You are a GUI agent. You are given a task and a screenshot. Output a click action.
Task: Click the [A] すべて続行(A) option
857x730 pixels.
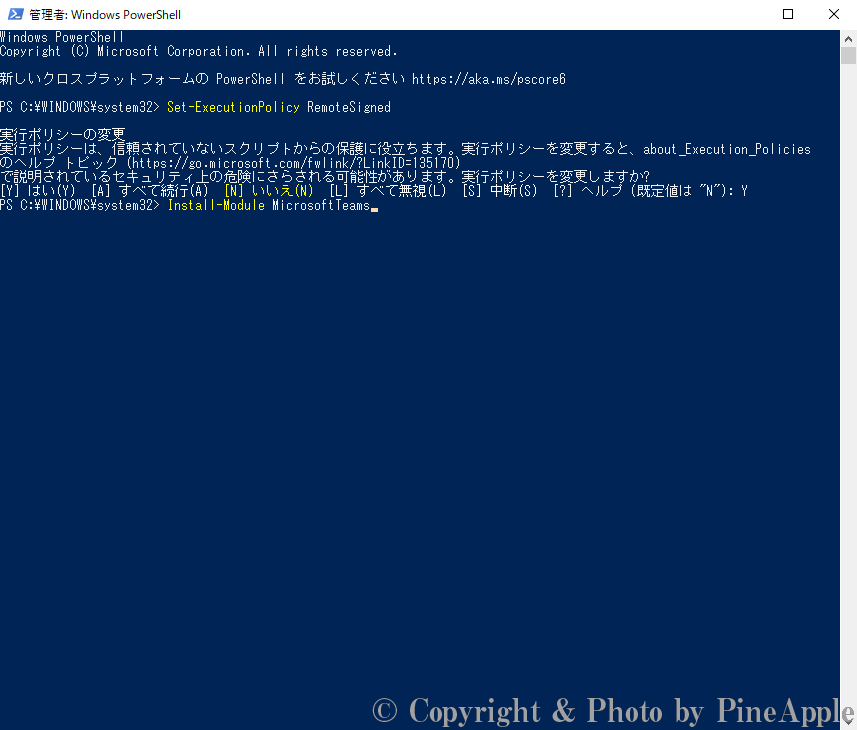[x=150, y=191]
